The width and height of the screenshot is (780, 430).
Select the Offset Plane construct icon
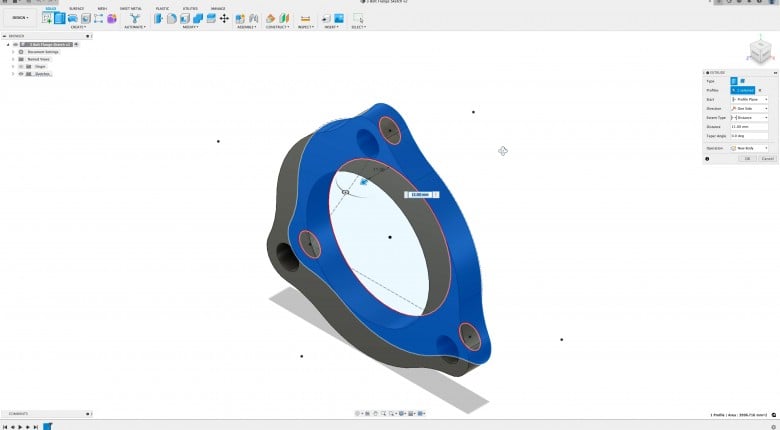pos(271,18)
